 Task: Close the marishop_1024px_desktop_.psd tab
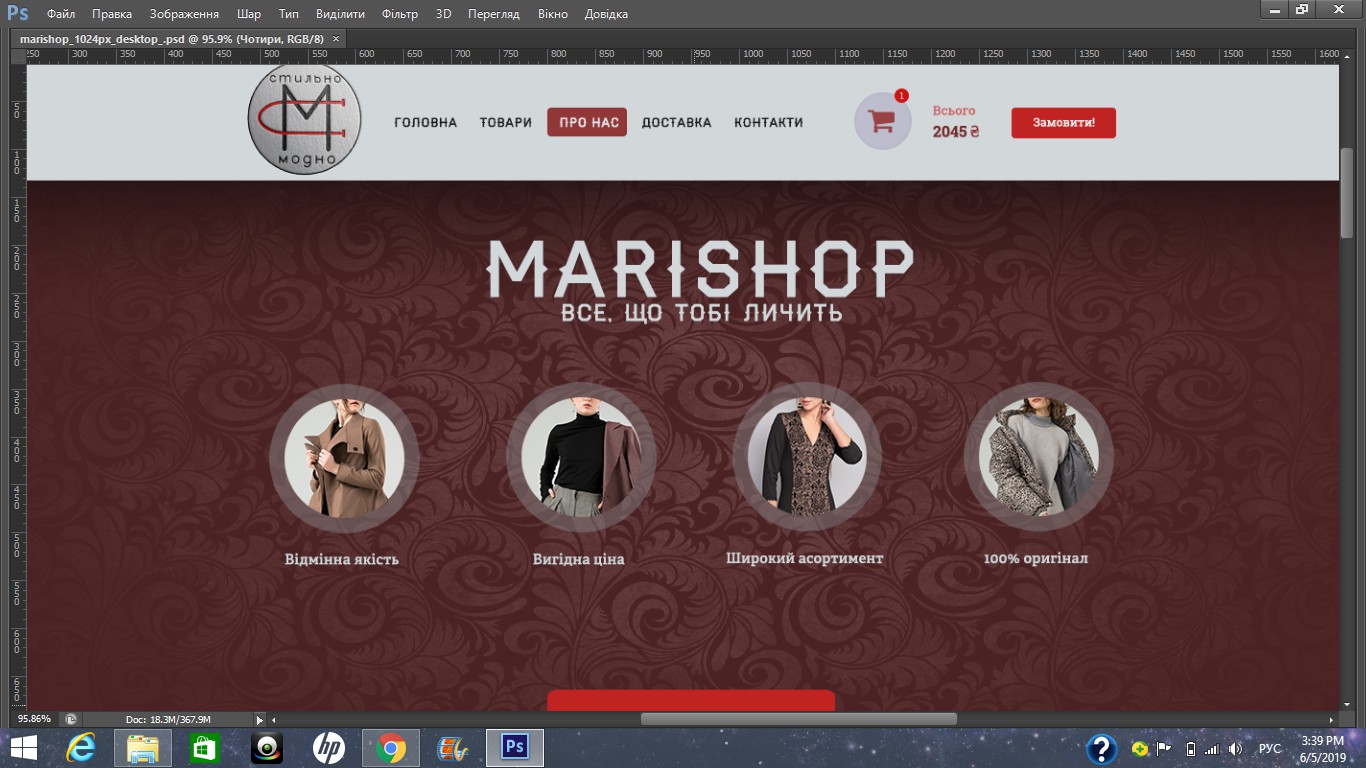pos(336,39)
